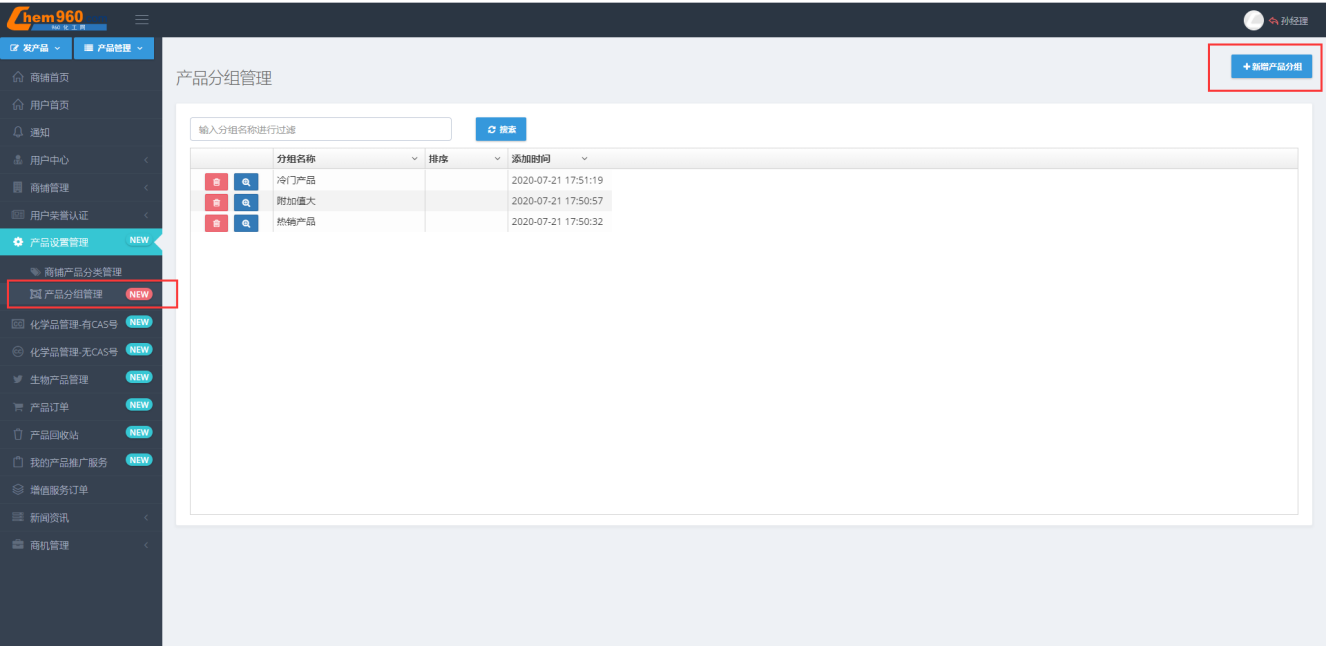Click the cart icon beside 产品订单
This screenshot has width=1326, height=646.
point(18,407)
